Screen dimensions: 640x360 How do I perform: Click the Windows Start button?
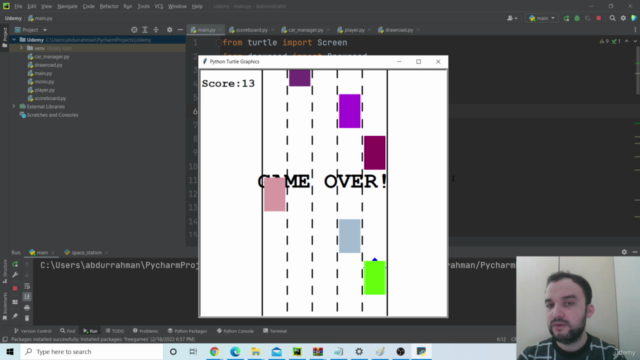click(10, 351)
